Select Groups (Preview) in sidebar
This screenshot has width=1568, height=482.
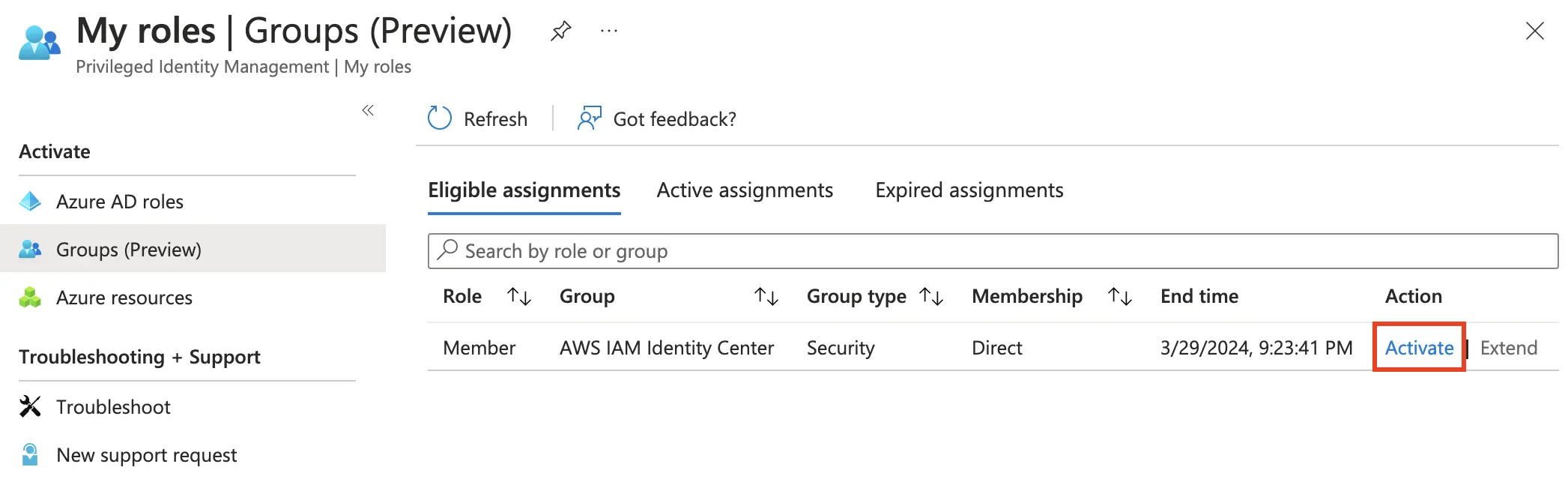coord(129,250)
